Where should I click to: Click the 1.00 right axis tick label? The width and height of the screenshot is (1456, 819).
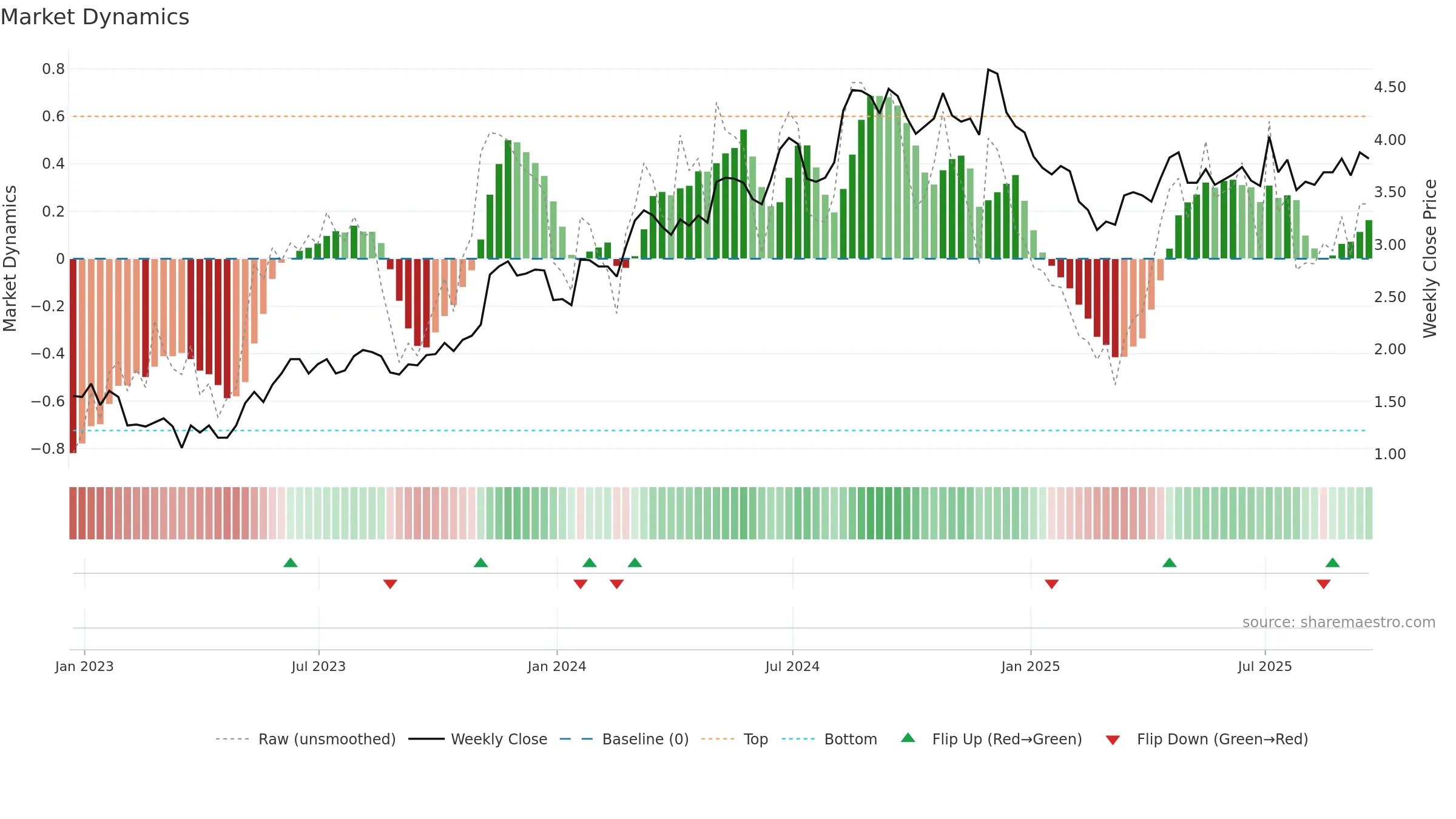(x=1390, y=454)
